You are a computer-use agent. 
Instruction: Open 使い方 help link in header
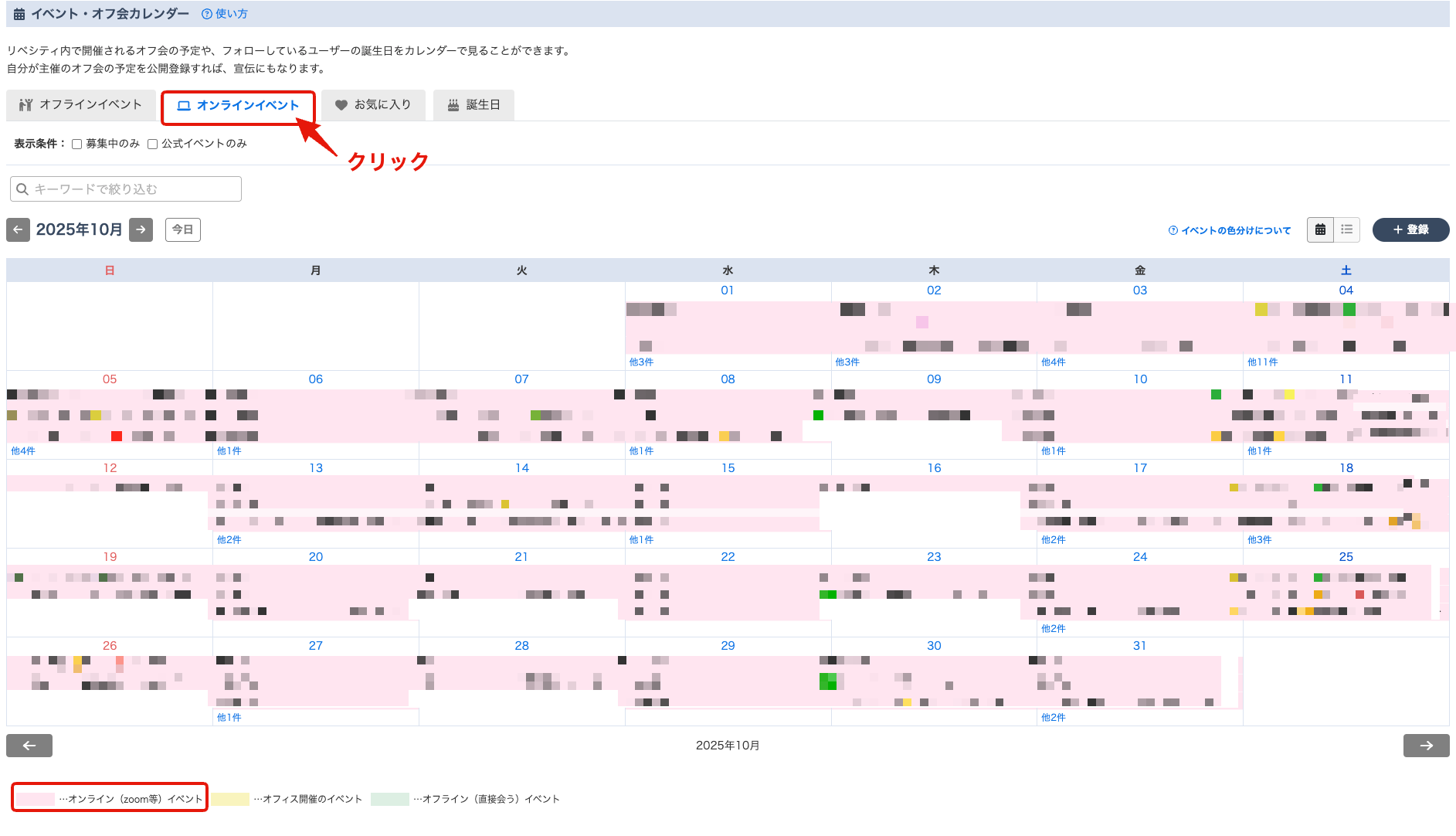[x=225, y=14]
